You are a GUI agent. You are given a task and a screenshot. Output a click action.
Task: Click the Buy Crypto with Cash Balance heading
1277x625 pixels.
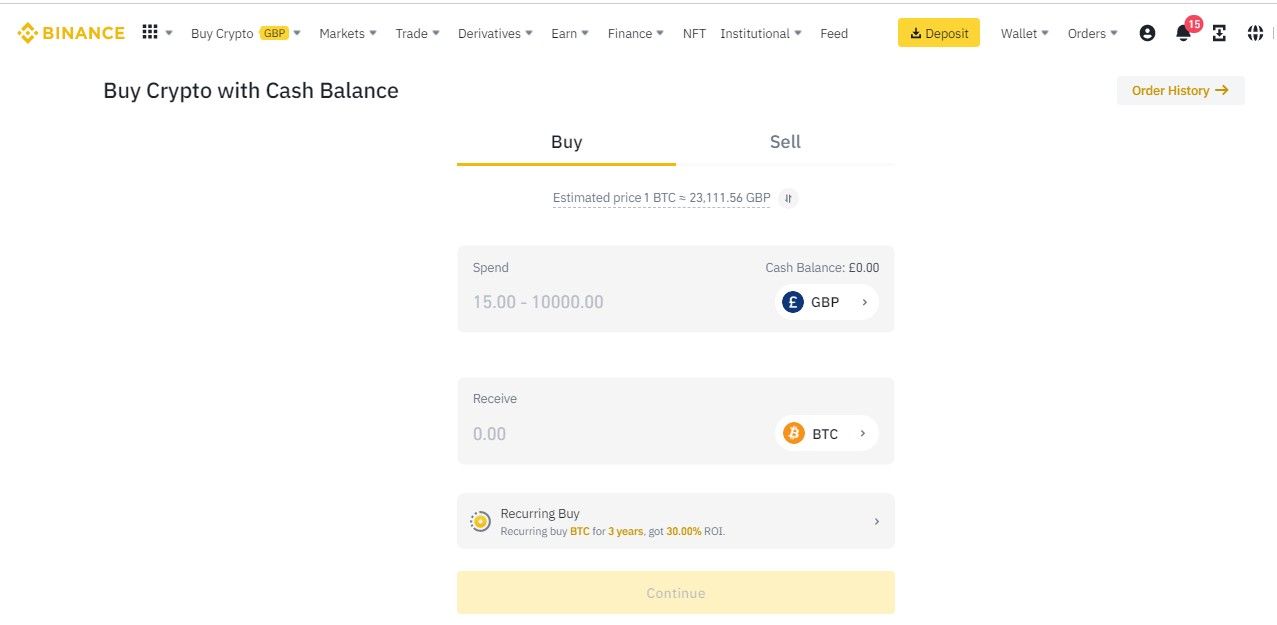pos(251,91)
